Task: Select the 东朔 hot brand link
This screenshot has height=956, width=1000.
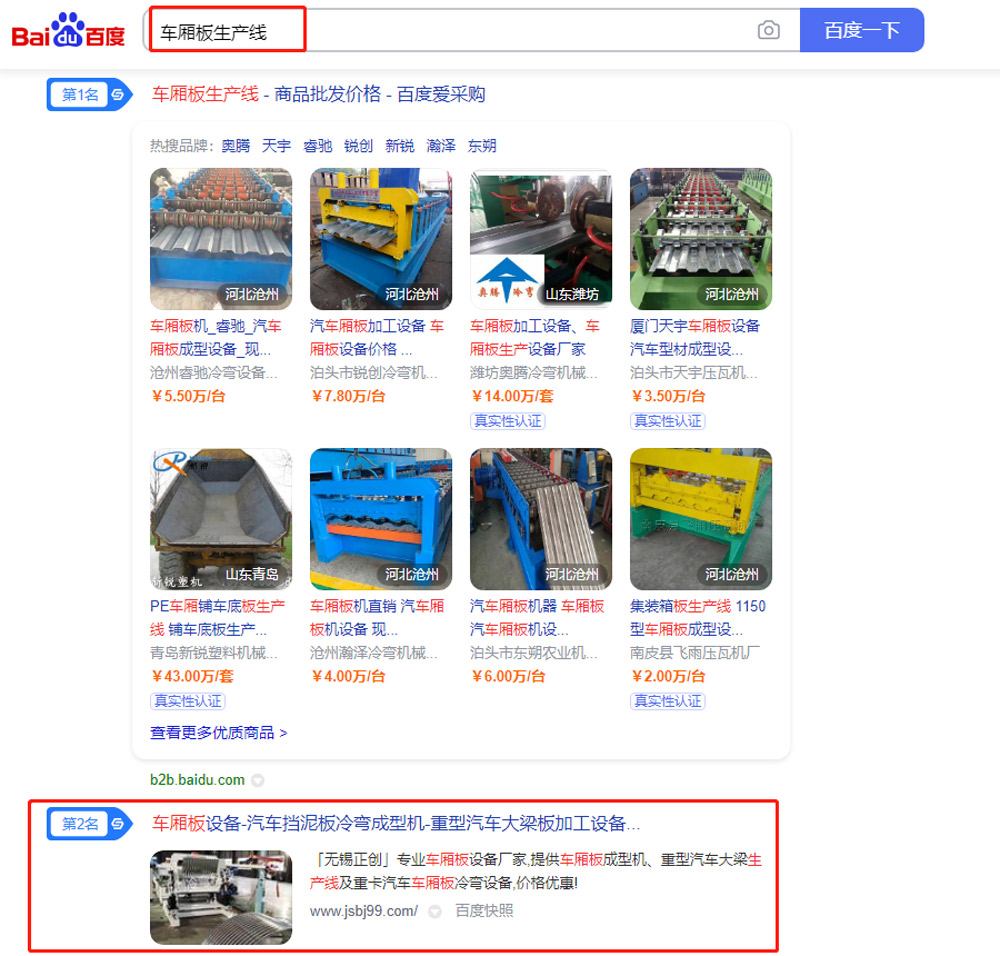Action: [x=482, y=146]
